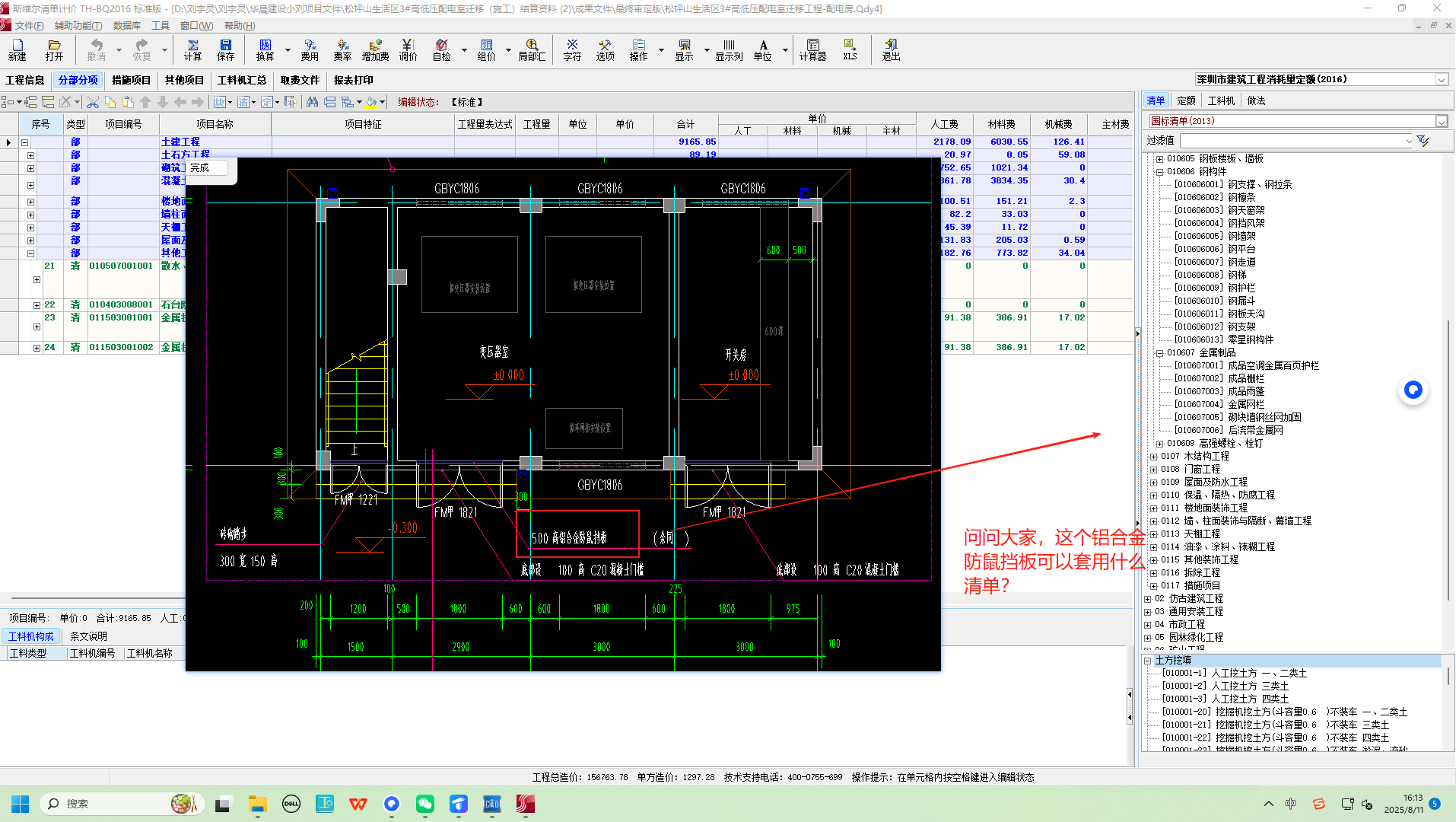
Task: Click the 项目特征 column header
Action: pos(363,124)
